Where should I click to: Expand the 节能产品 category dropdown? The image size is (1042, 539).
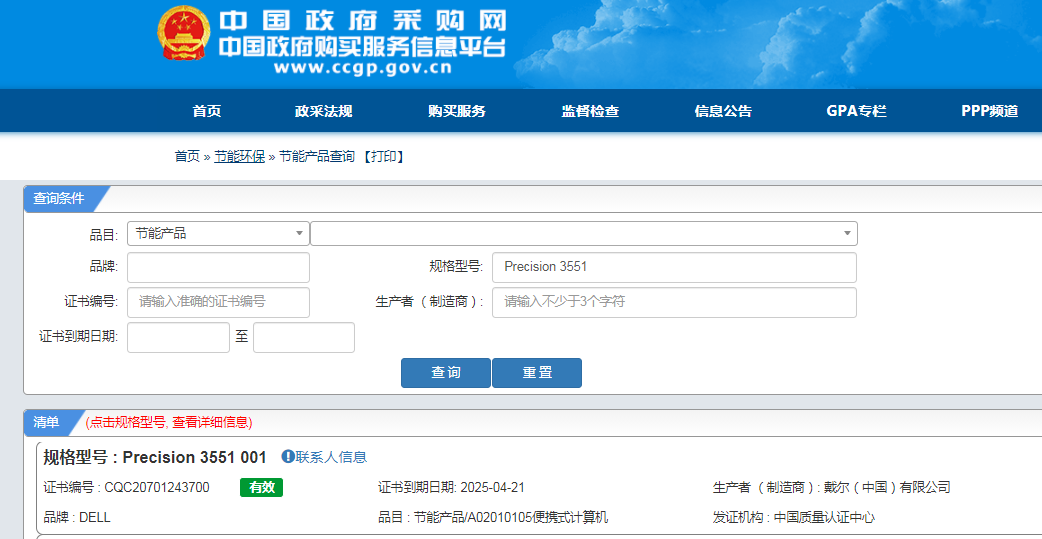(218, 233)
